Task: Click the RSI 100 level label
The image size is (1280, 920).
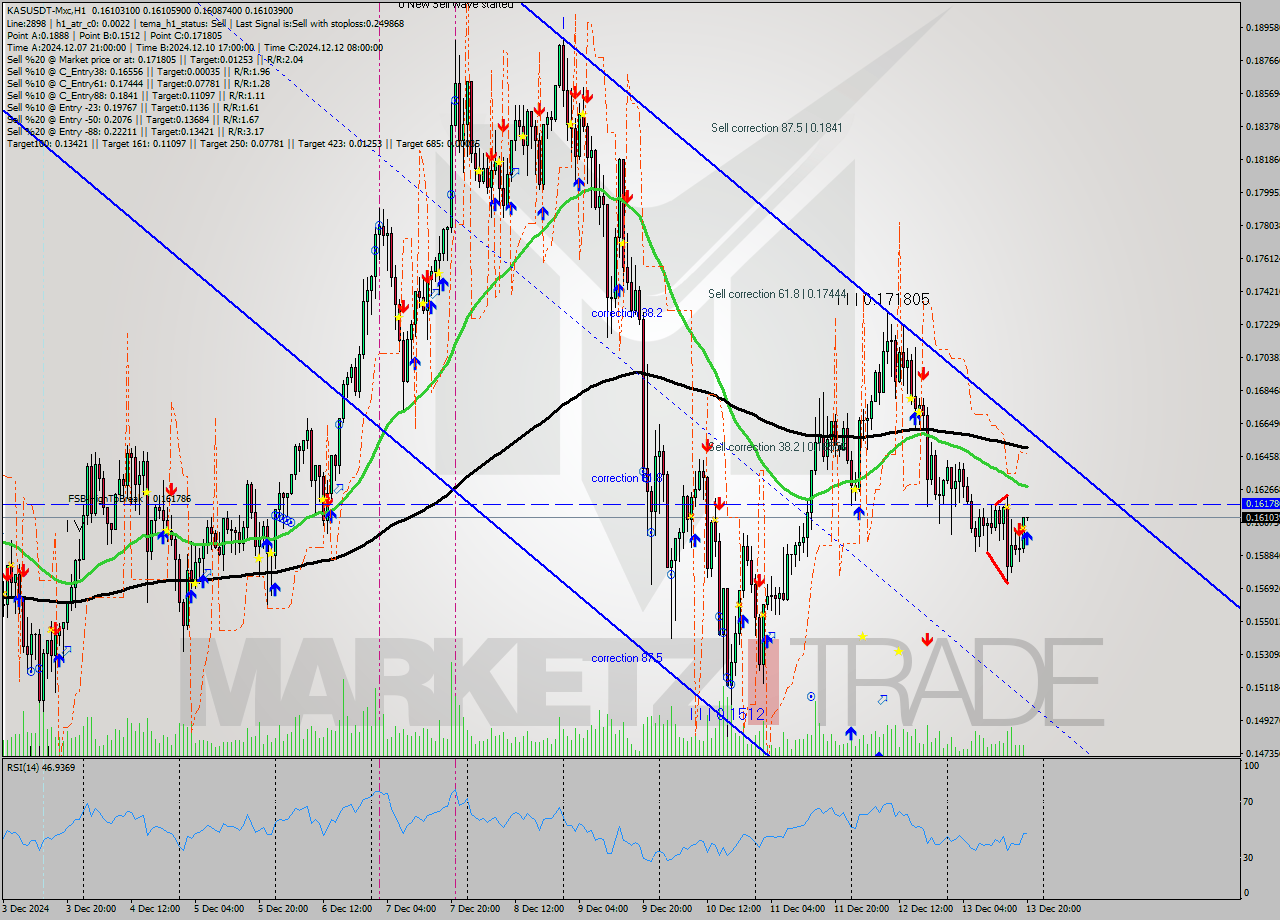Action: [1251, 765]
